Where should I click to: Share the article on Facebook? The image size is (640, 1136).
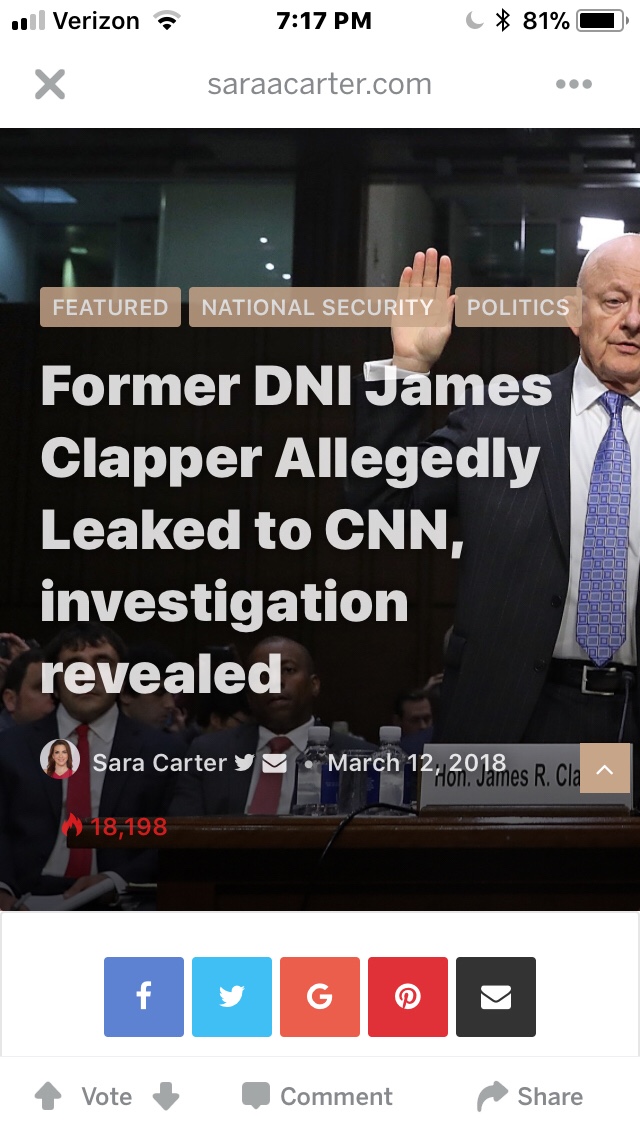(x=144, y=997)
